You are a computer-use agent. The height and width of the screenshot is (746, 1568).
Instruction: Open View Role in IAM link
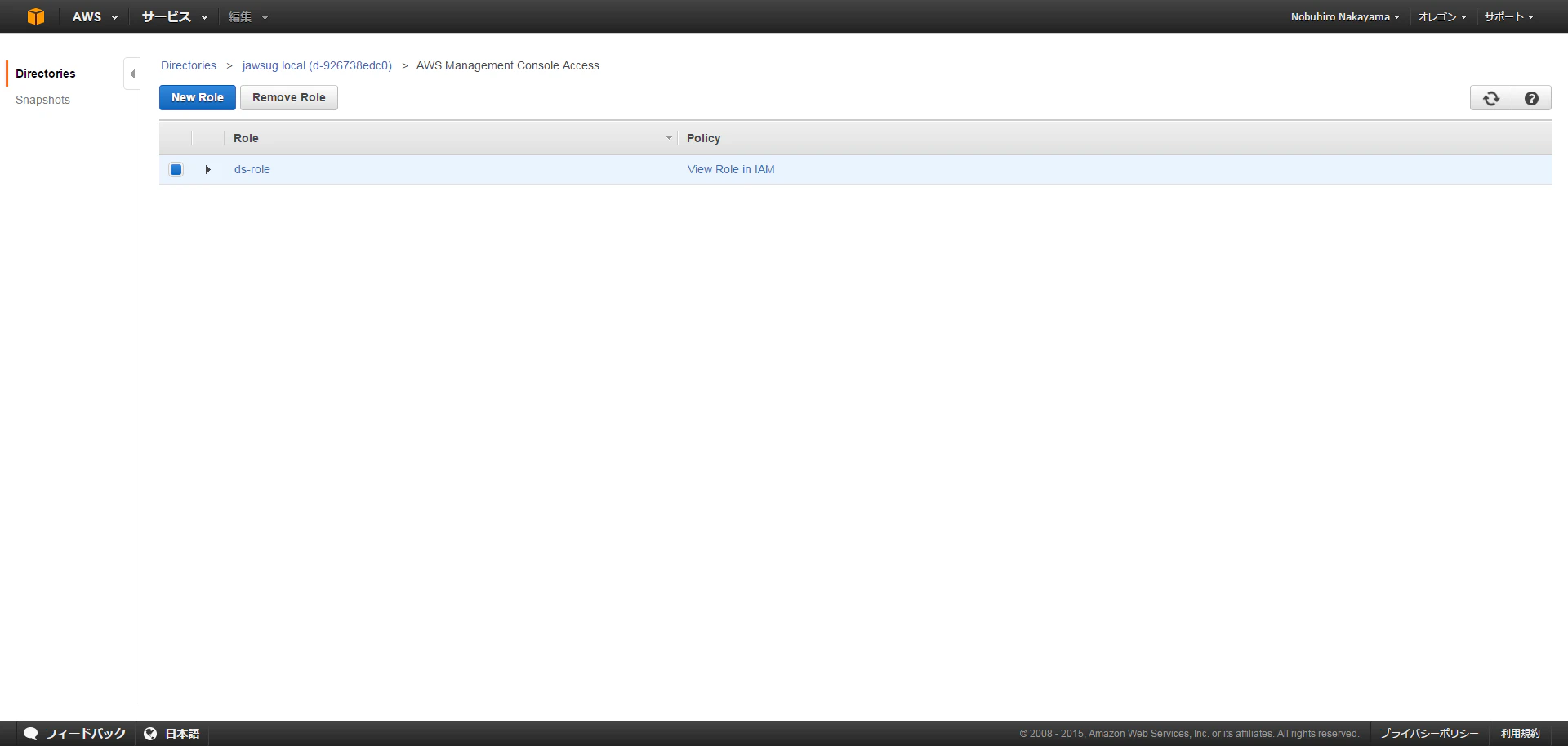(x=731, y=169)
